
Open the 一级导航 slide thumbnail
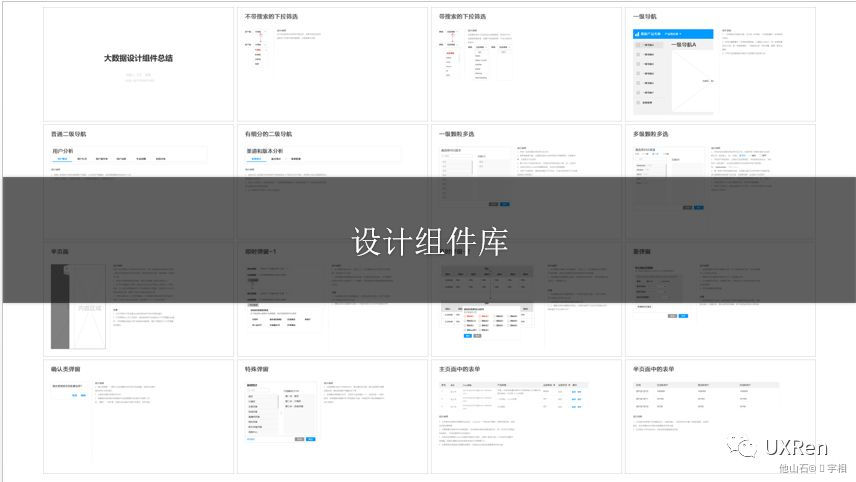tap(720, 64)
